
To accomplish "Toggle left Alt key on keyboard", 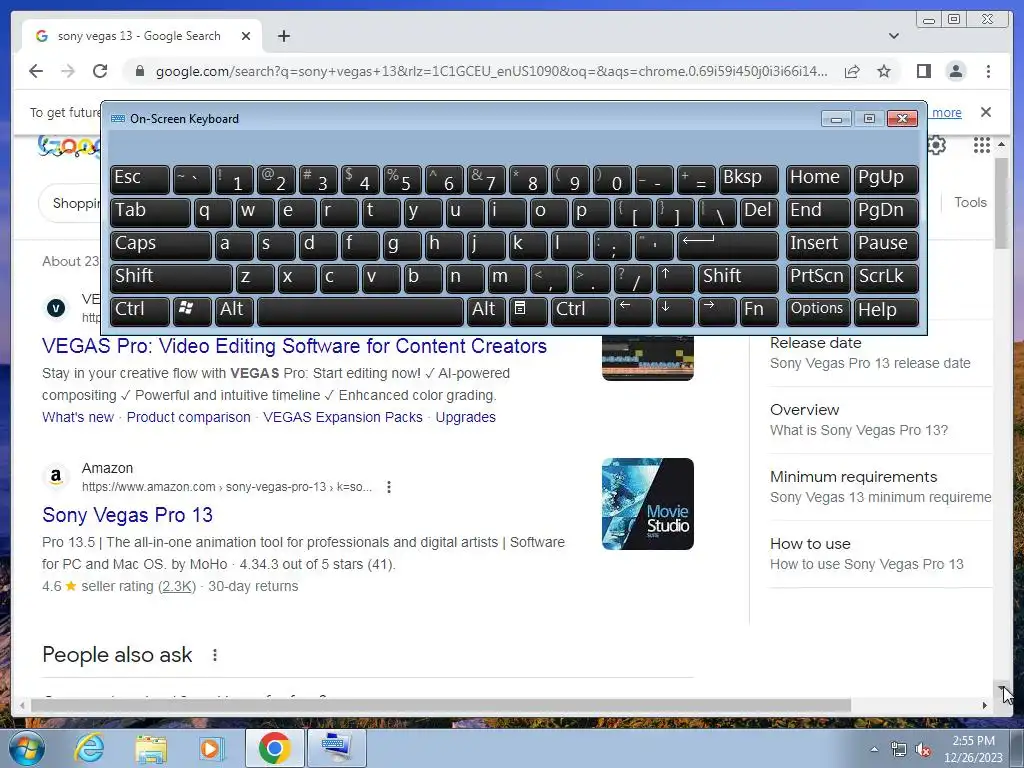I will [234, 310].
